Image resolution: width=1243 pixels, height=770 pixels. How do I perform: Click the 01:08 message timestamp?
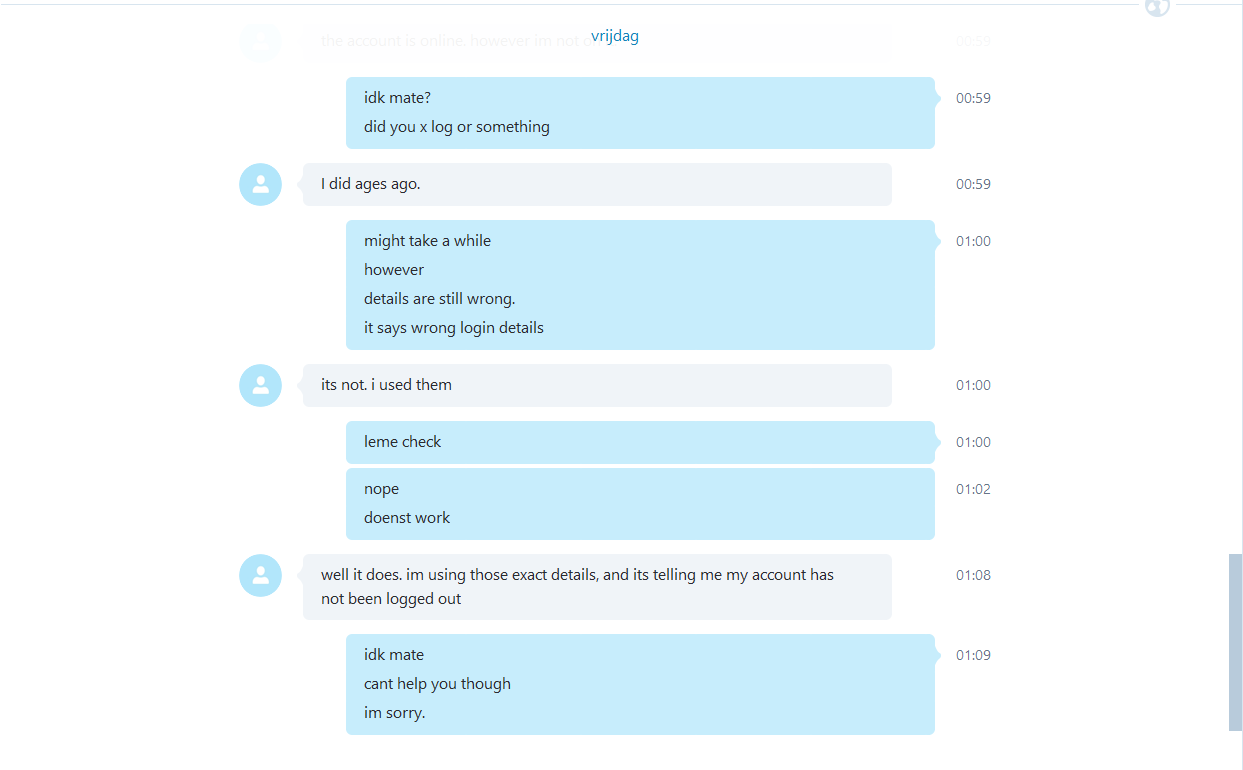pyautogui.click(x=973, y=575)
